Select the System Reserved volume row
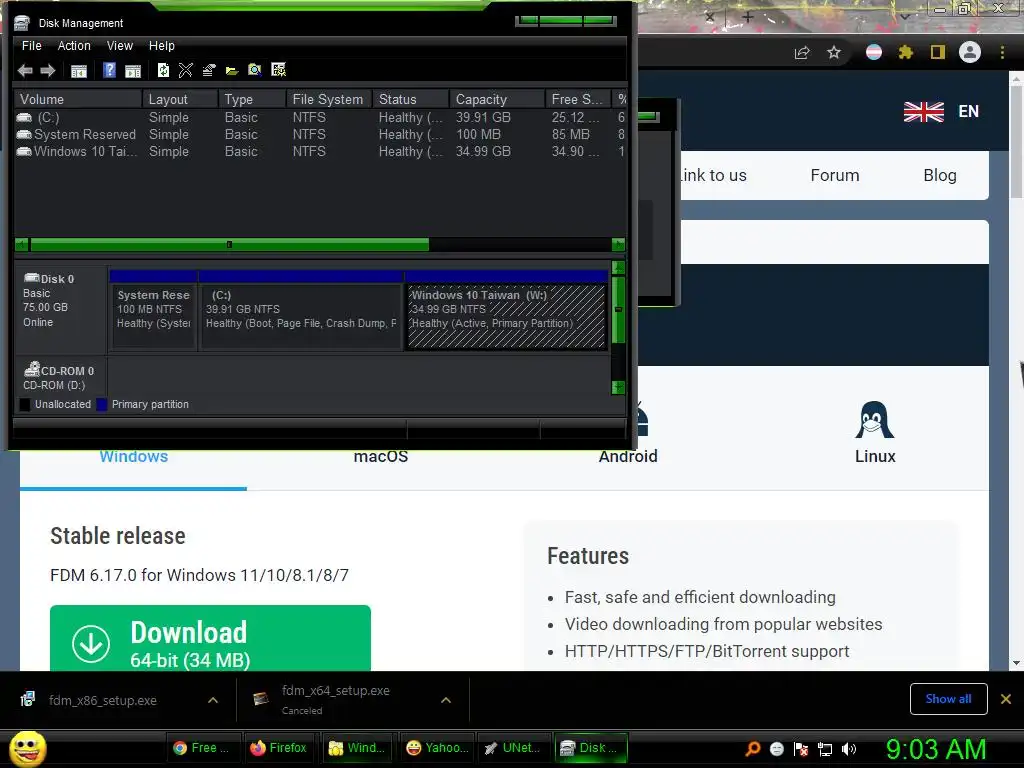 coord(320,135)
